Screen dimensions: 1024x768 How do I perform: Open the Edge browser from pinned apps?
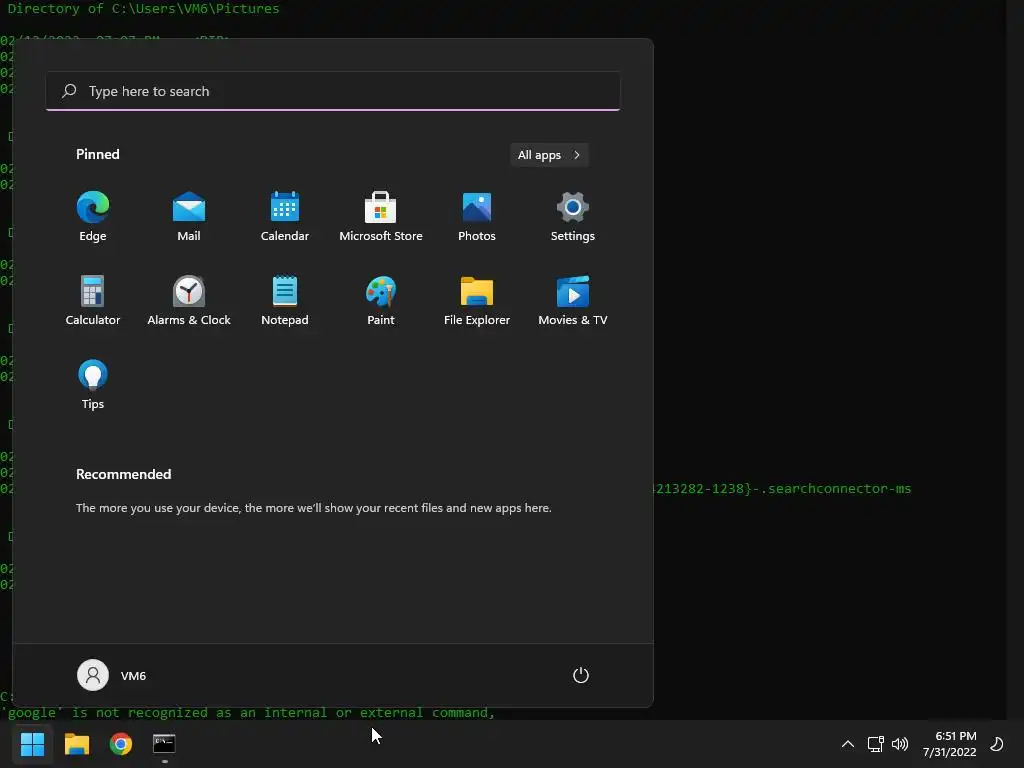click(x=93, y=217)
